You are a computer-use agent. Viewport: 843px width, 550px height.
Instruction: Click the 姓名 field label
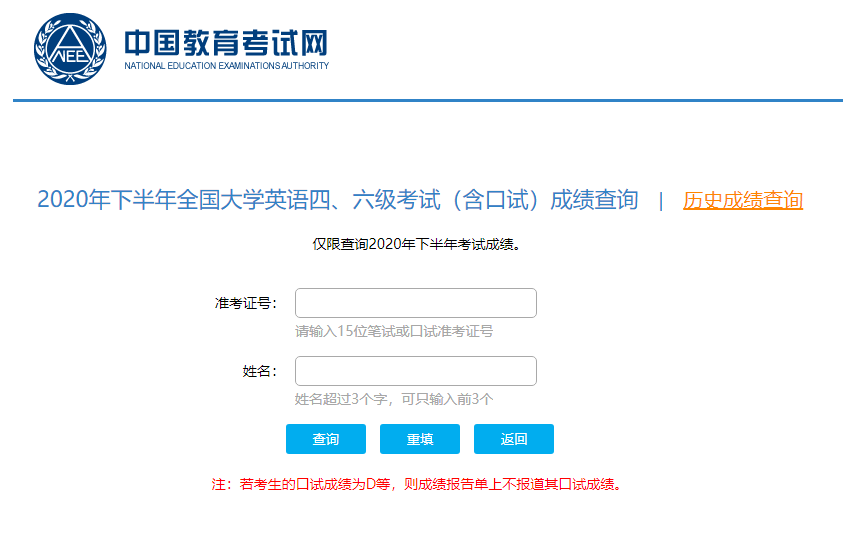coord(259,371)
